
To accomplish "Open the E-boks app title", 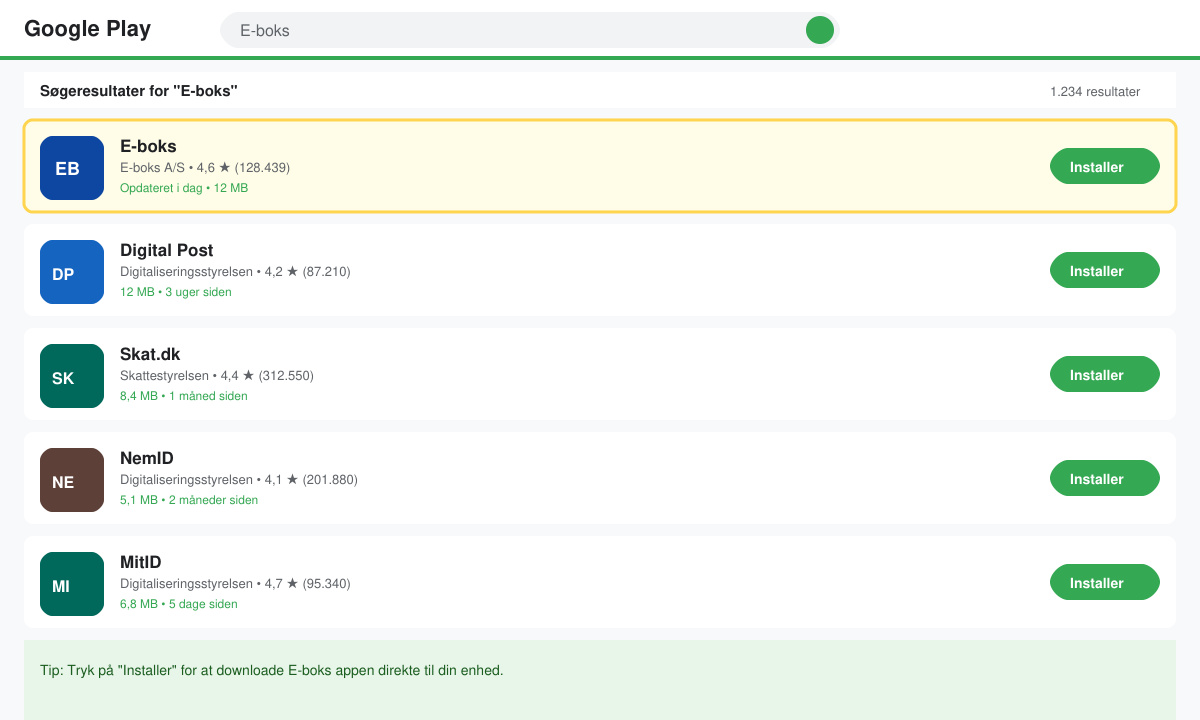I will [148, 146].
